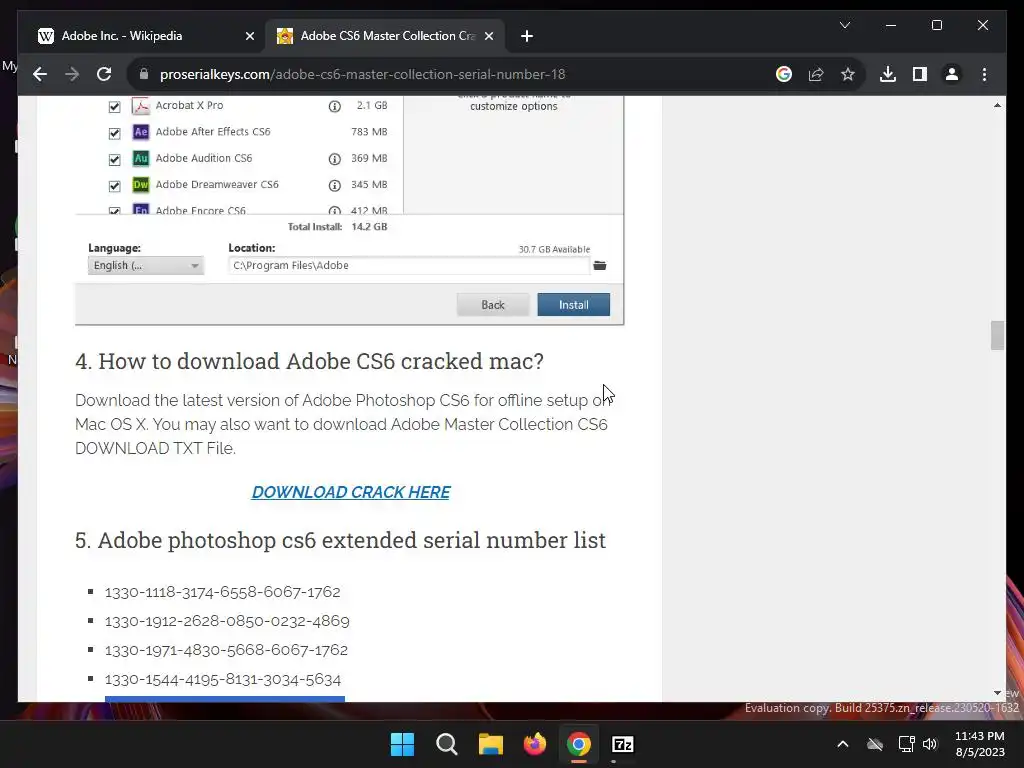Show info for Acrobat X Pro
Screen dimensions: 1024x768
334,106
